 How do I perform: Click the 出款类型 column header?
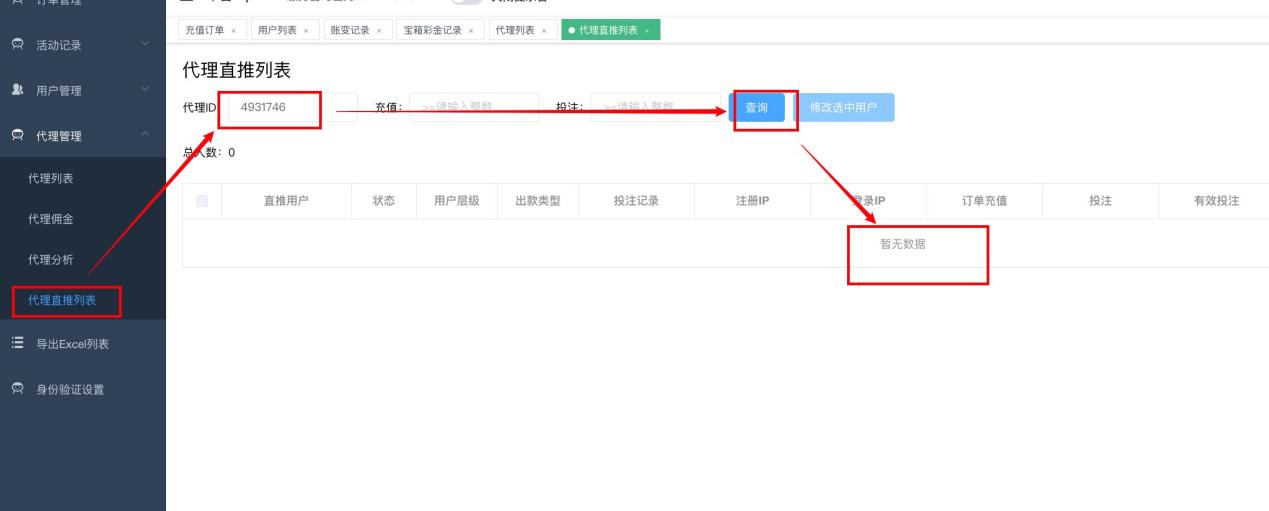[537, 201]
